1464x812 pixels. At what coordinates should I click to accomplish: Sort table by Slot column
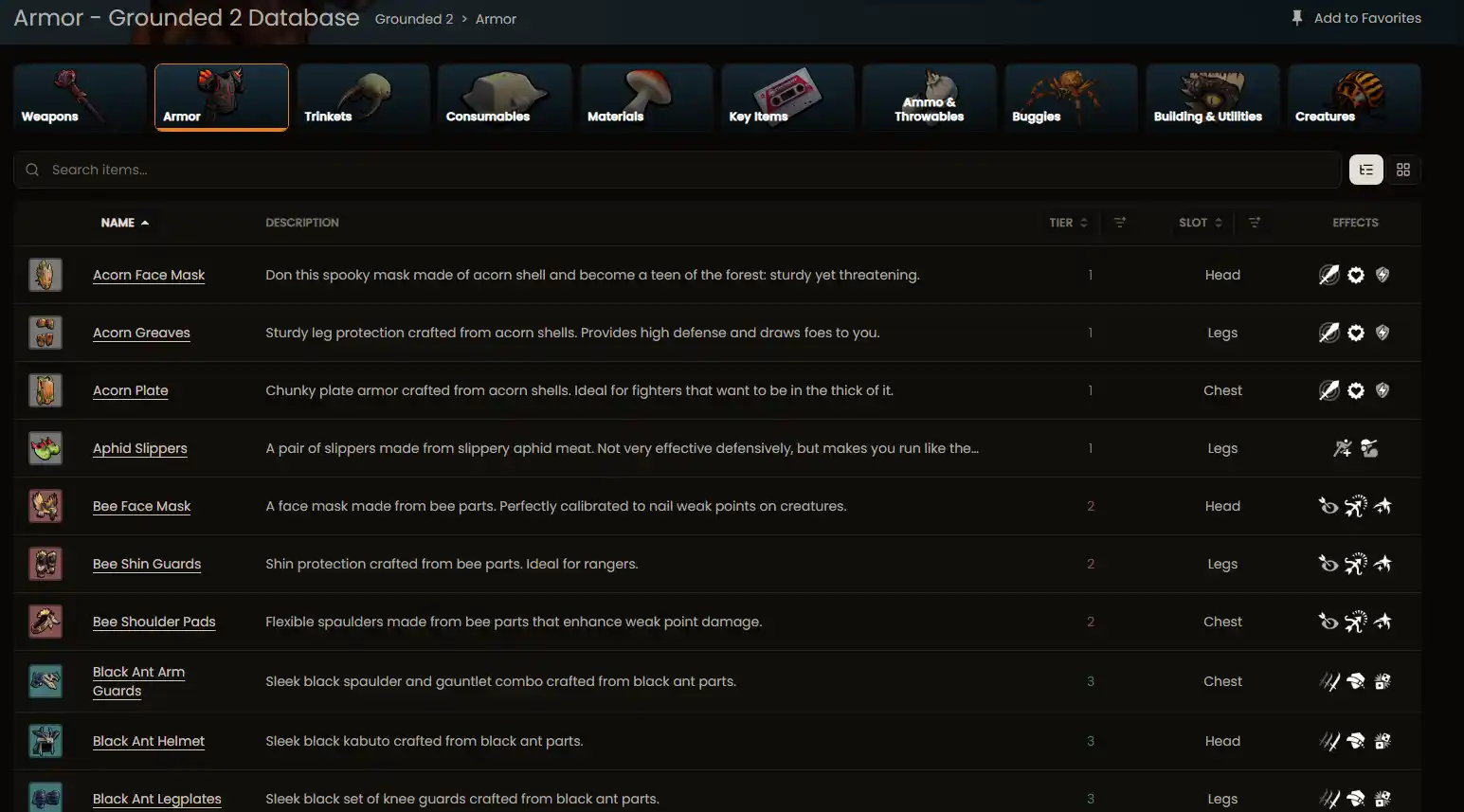pyautogui.click(x=1201, y=223)
